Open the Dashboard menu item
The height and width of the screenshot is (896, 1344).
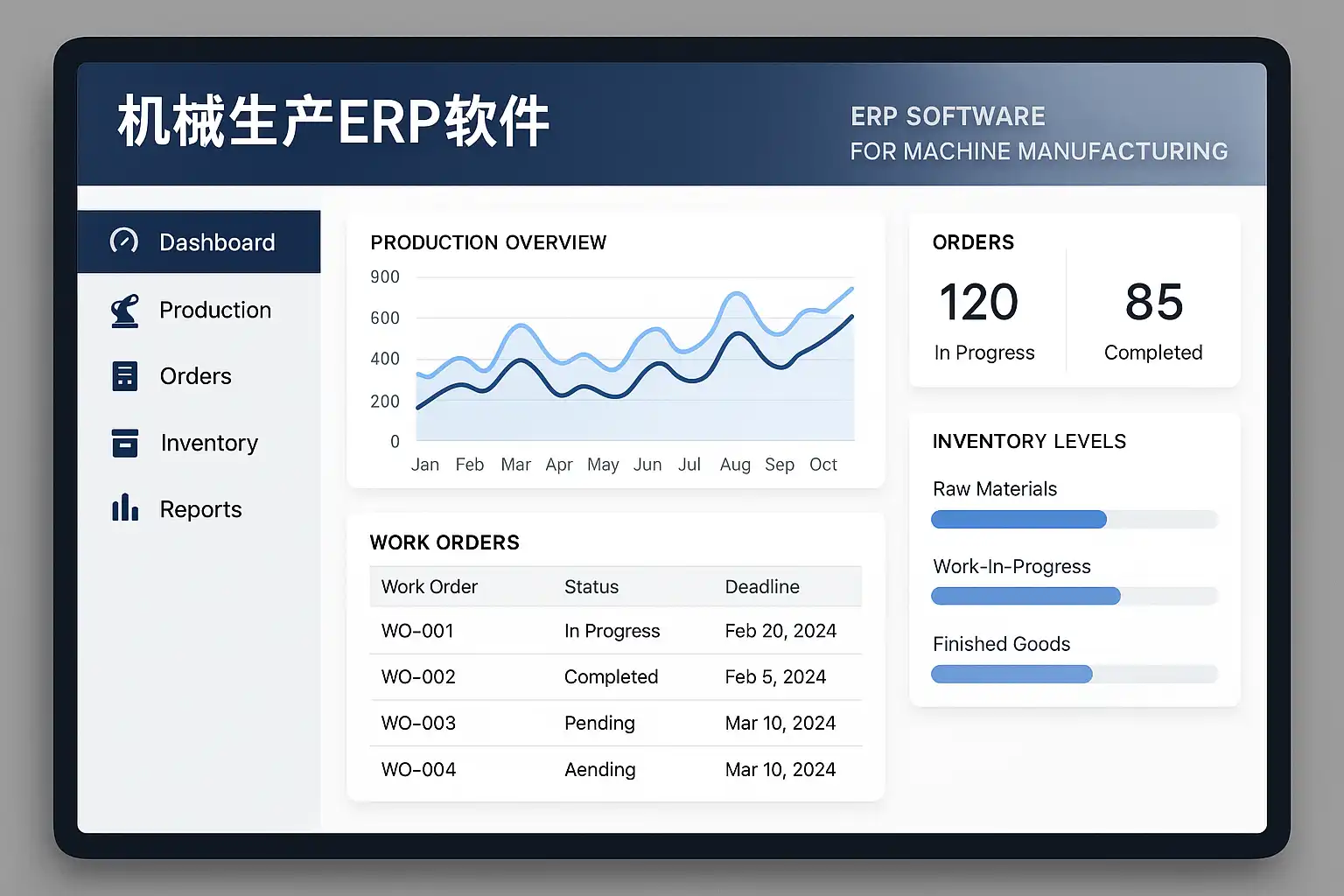click(199, 241)
